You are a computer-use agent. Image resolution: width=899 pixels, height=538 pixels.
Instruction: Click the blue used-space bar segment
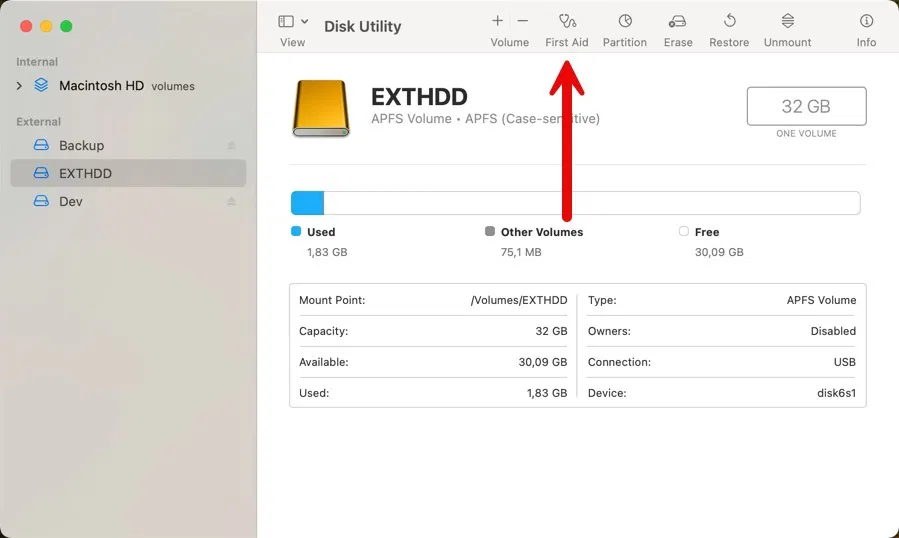coord(307,203)
